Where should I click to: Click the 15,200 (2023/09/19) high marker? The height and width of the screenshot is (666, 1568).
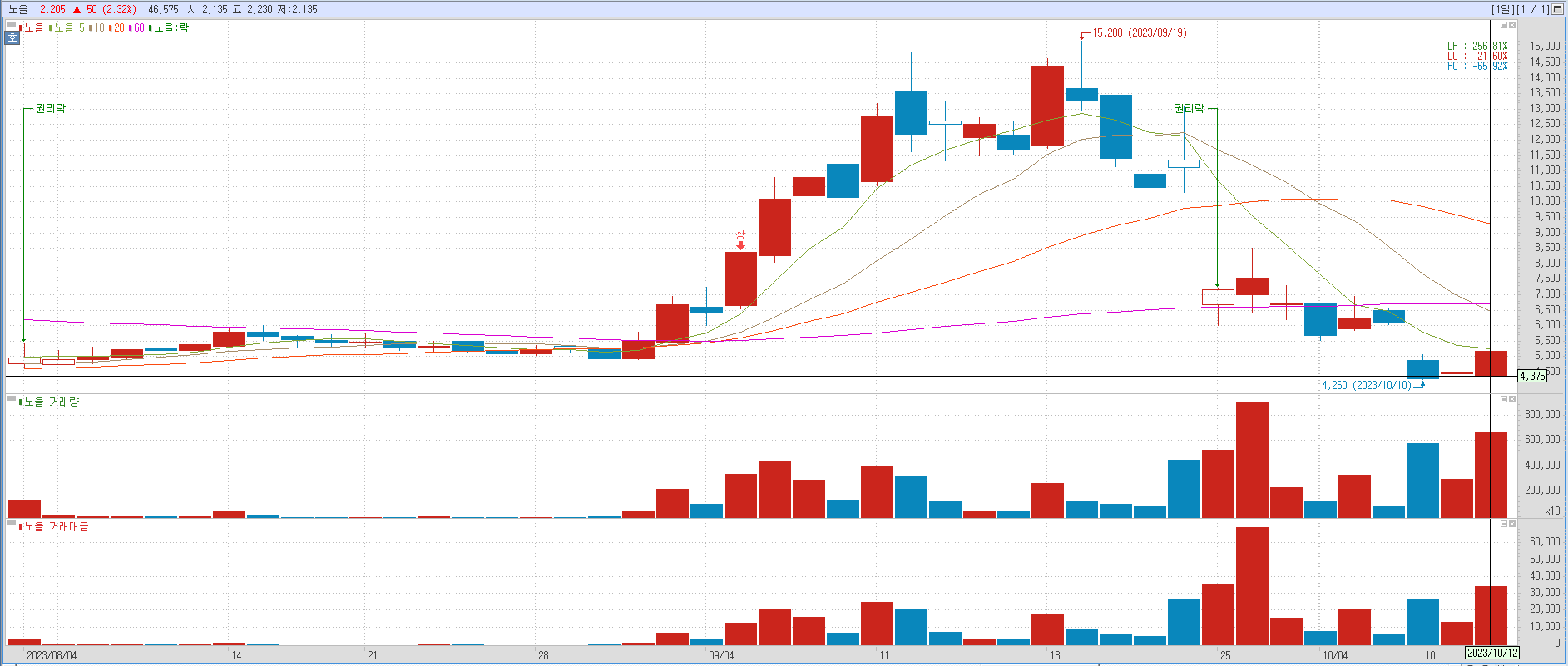[1139, 33]
